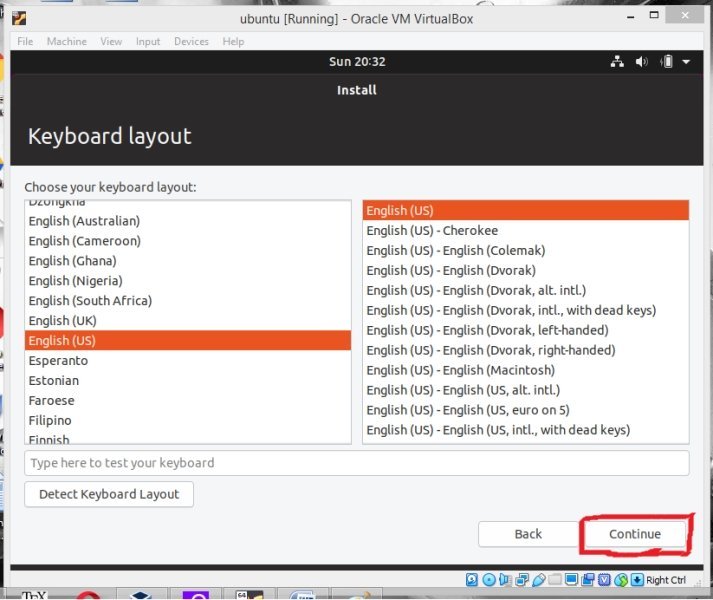The height and width of the screenshot is (600, 713).
Task: Click the VirtualBox hard disk activity icon
Action: 472,580
